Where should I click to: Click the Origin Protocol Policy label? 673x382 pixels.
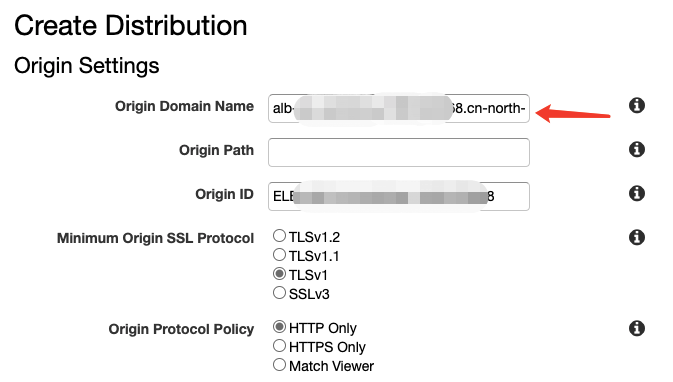coord(181,329)
